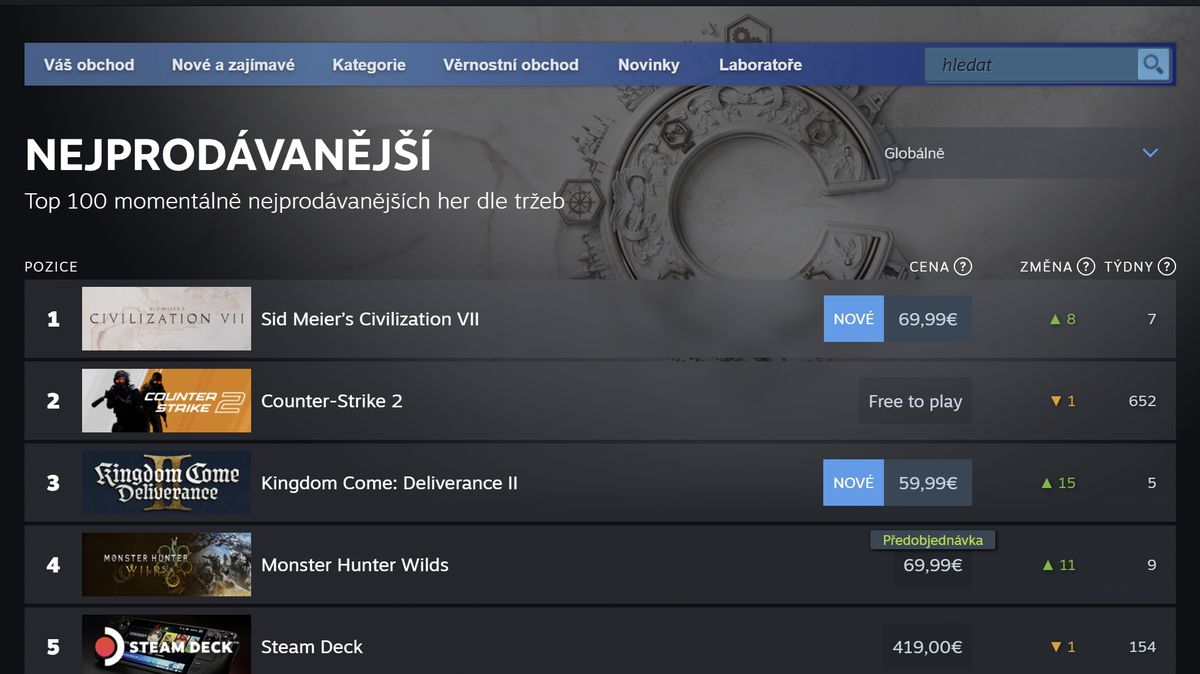Click the Kingdom Come: Deliverance II cover thumbnail

[x=166, y=482]
